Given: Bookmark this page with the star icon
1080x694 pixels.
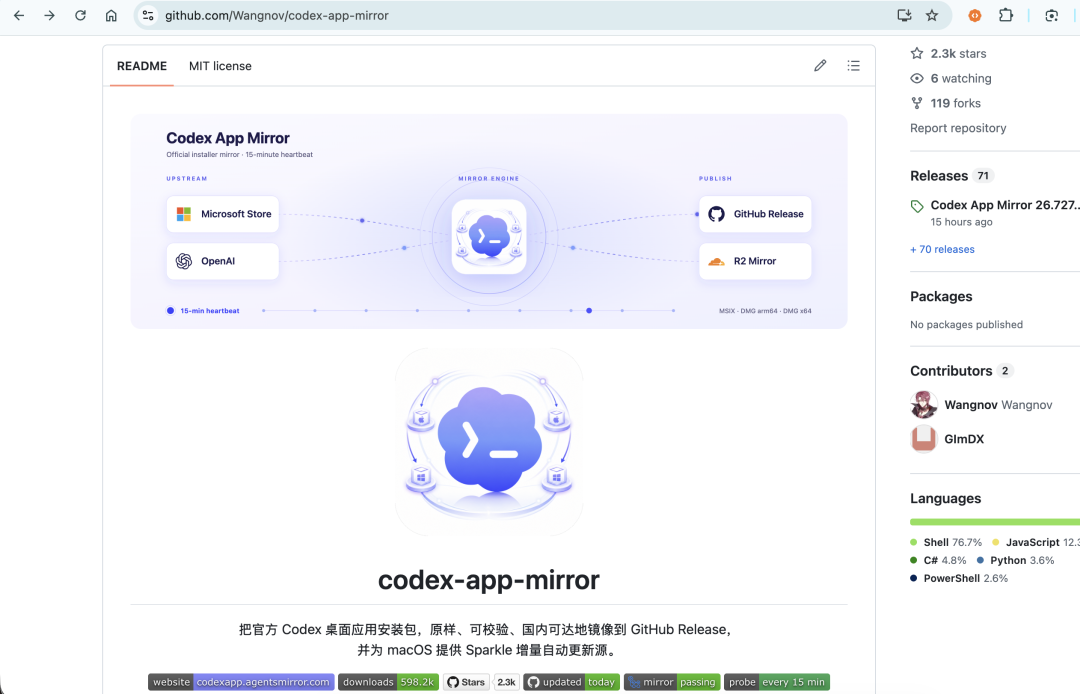Looking at the screenshot, I should [932, 15].
